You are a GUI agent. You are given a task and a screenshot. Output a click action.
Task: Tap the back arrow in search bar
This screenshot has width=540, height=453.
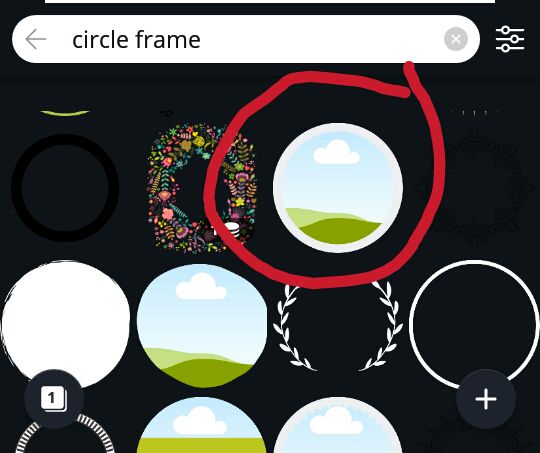click(x=36, y=39)
